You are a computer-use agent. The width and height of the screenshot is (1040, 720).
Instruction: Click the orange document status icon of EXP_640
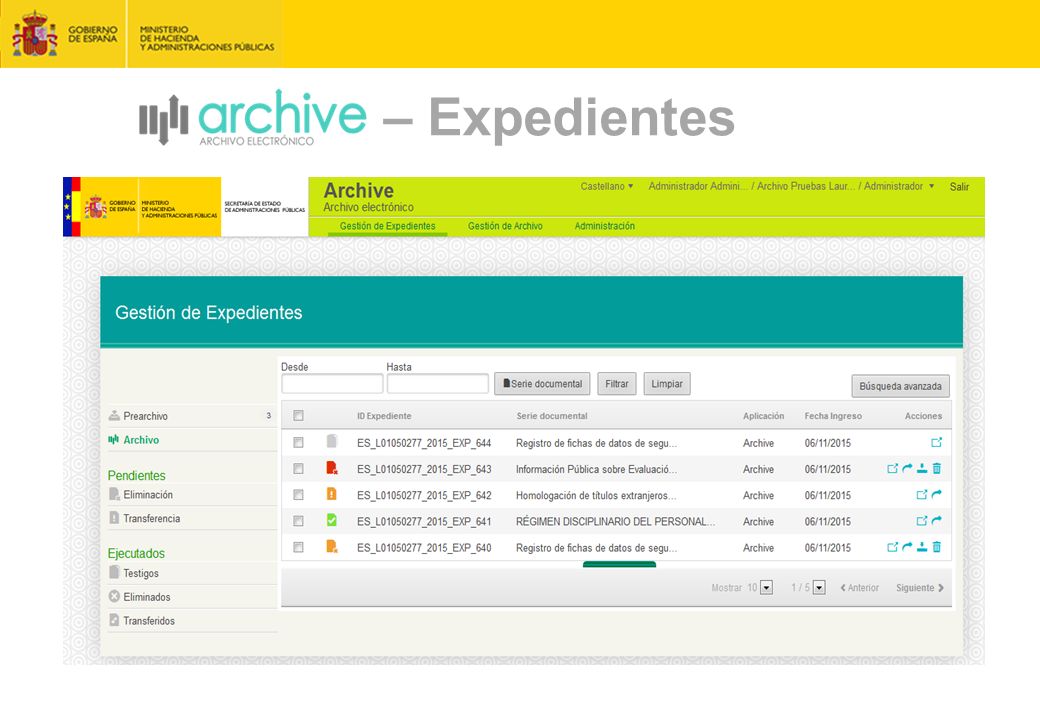[x=332, y=547]
